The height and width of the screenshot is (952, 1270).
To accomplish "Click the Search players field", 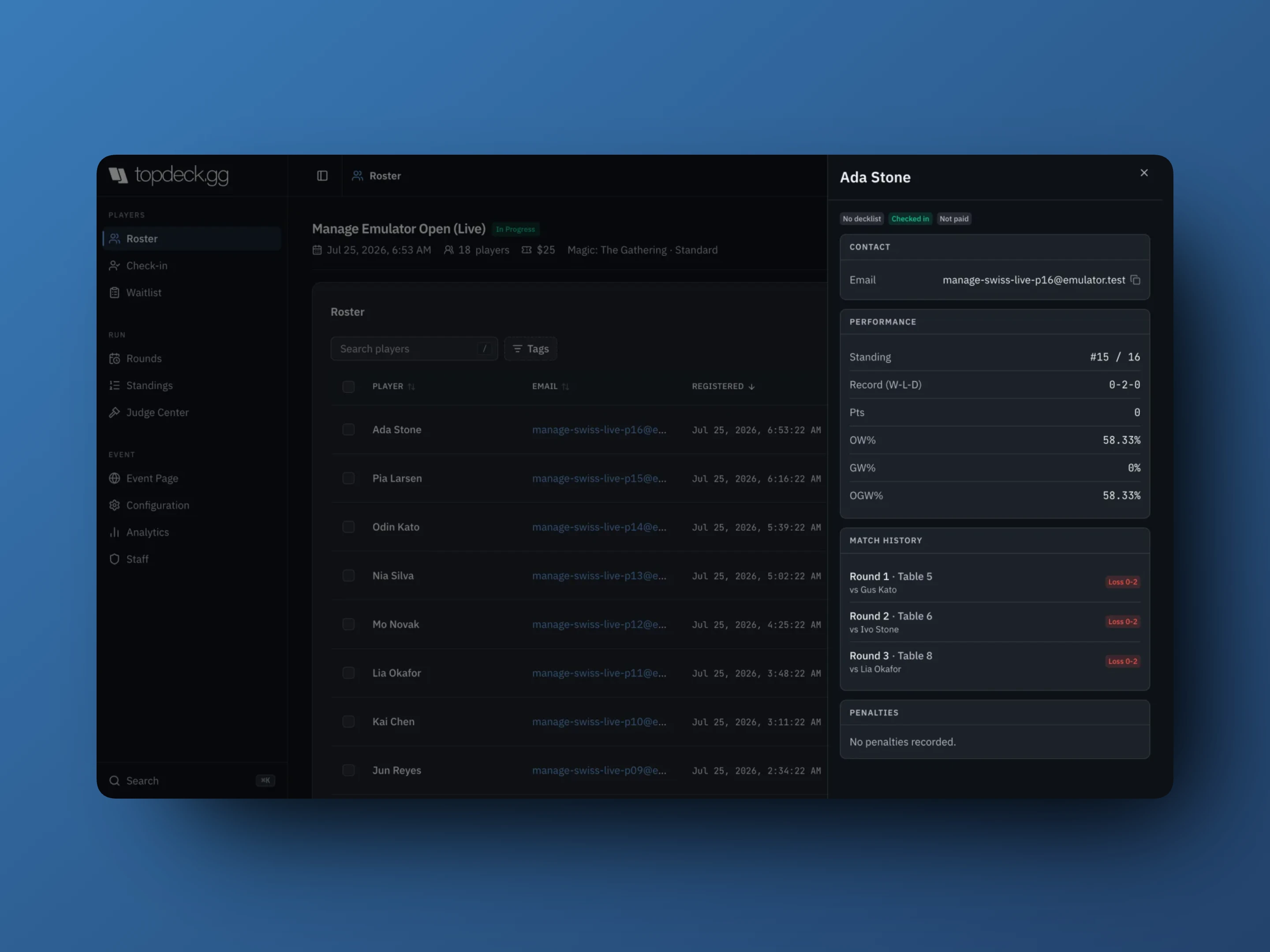I will click(x=414, y=349).
